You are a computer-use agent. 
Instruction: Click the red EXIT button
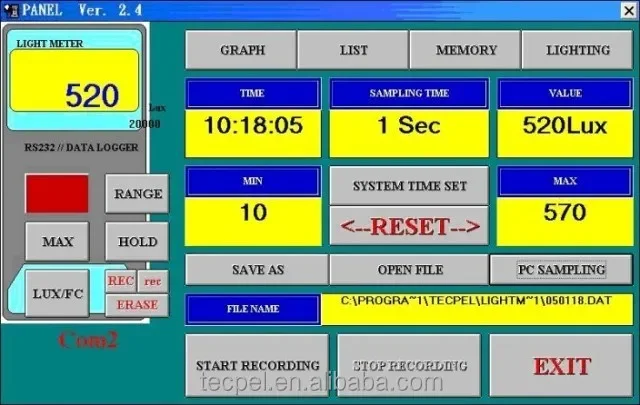[x=561, y=365]
